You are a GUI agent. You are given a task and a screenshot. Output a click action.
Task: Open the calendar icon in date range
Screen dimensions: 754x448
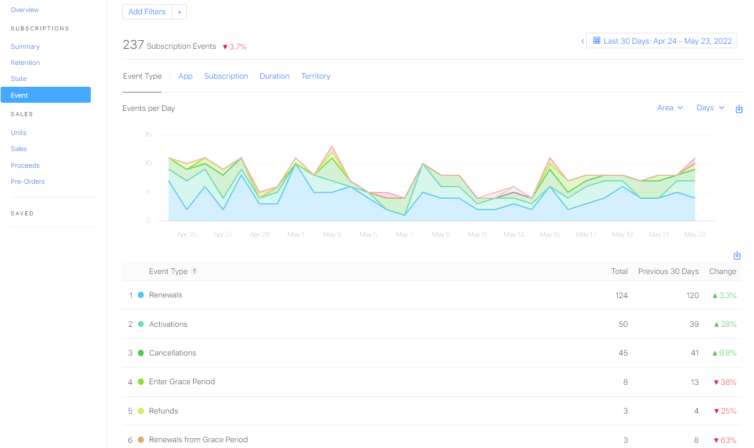point(596,41)
